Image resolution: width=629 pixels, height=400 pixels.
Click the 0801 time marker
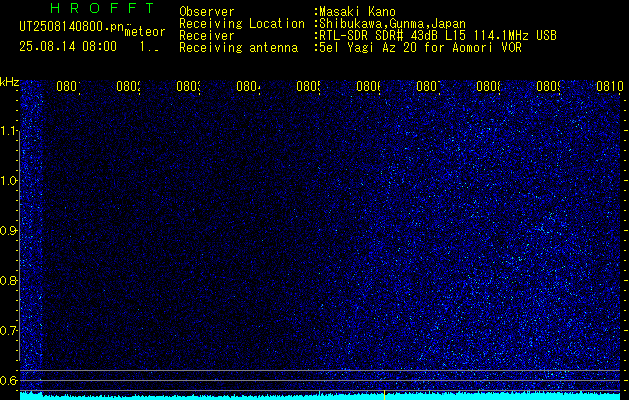68,86
